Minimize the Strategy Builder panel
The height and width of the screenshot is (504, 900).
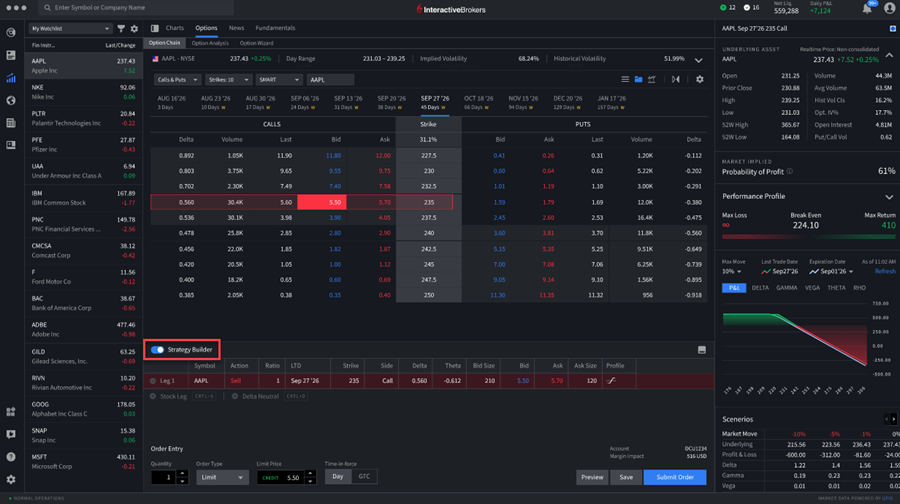coord(701,350)
